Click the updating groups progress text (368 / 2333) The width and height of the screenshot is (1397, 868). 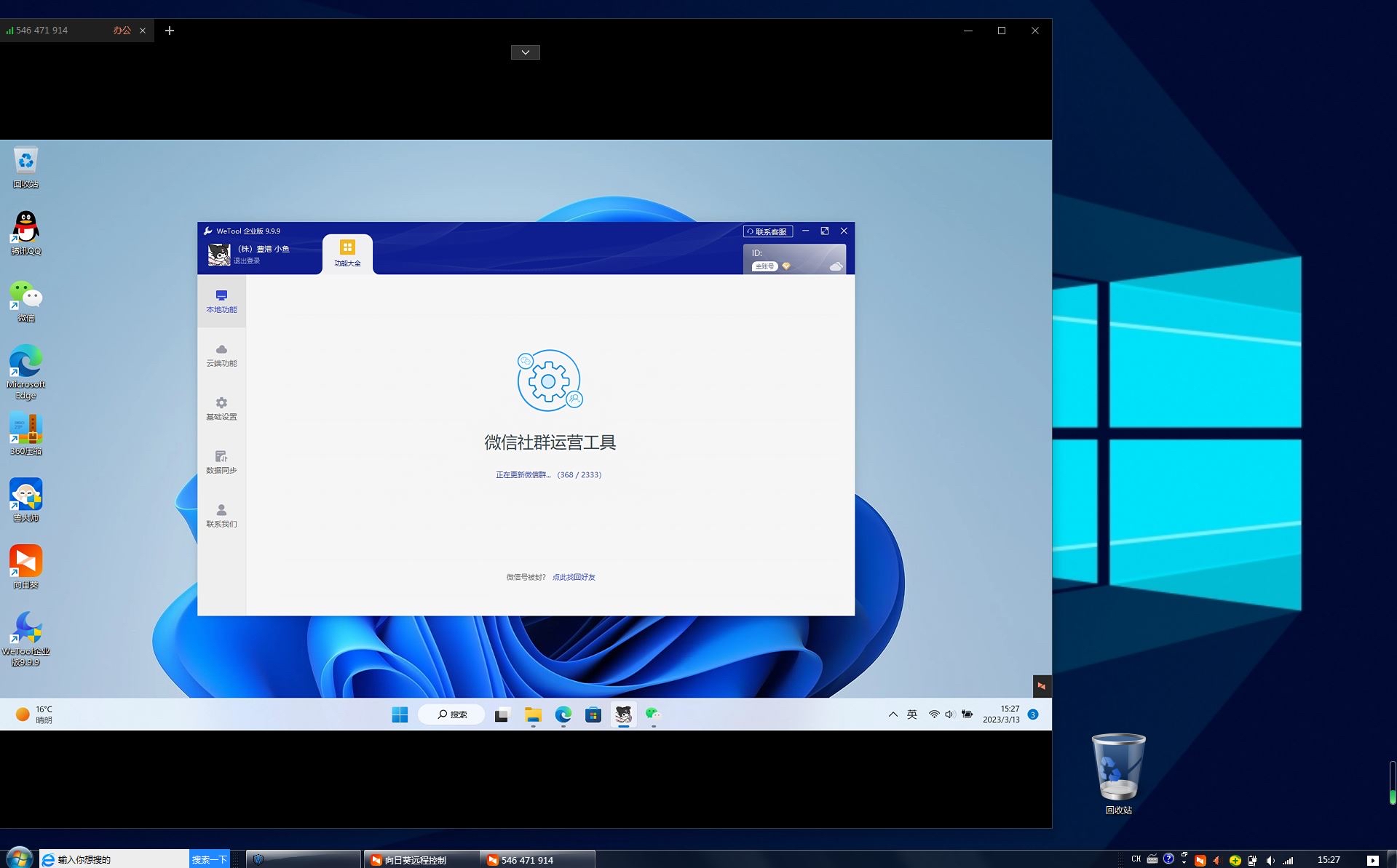pos(548,474)
